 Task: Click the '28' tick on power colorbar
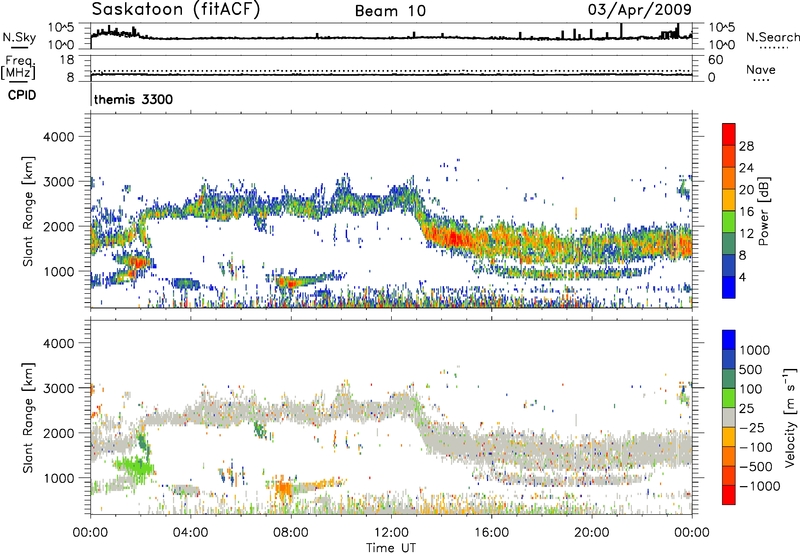pos(746,146)
